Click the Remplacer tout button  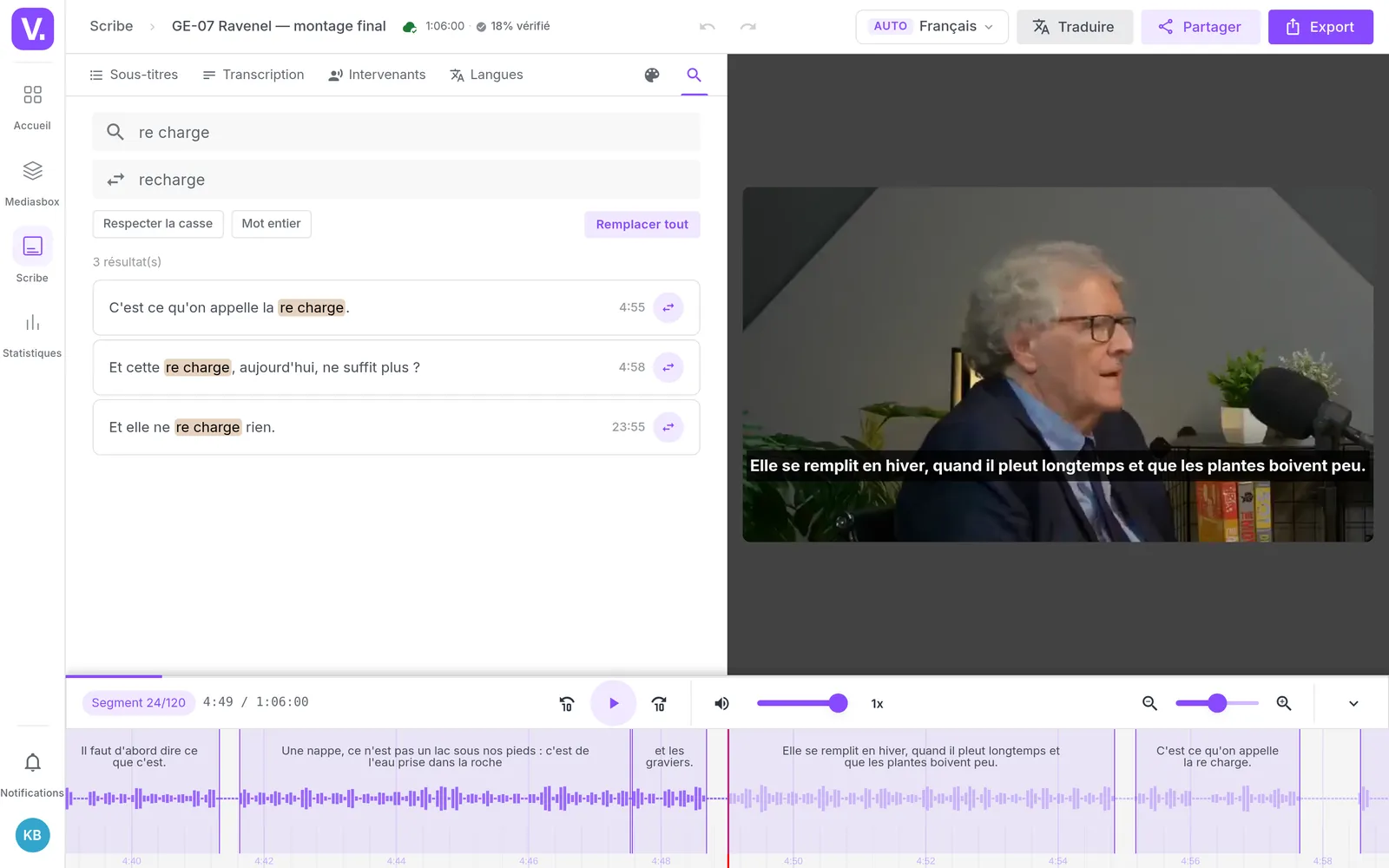pyautogui.click(x=642, y=224)
